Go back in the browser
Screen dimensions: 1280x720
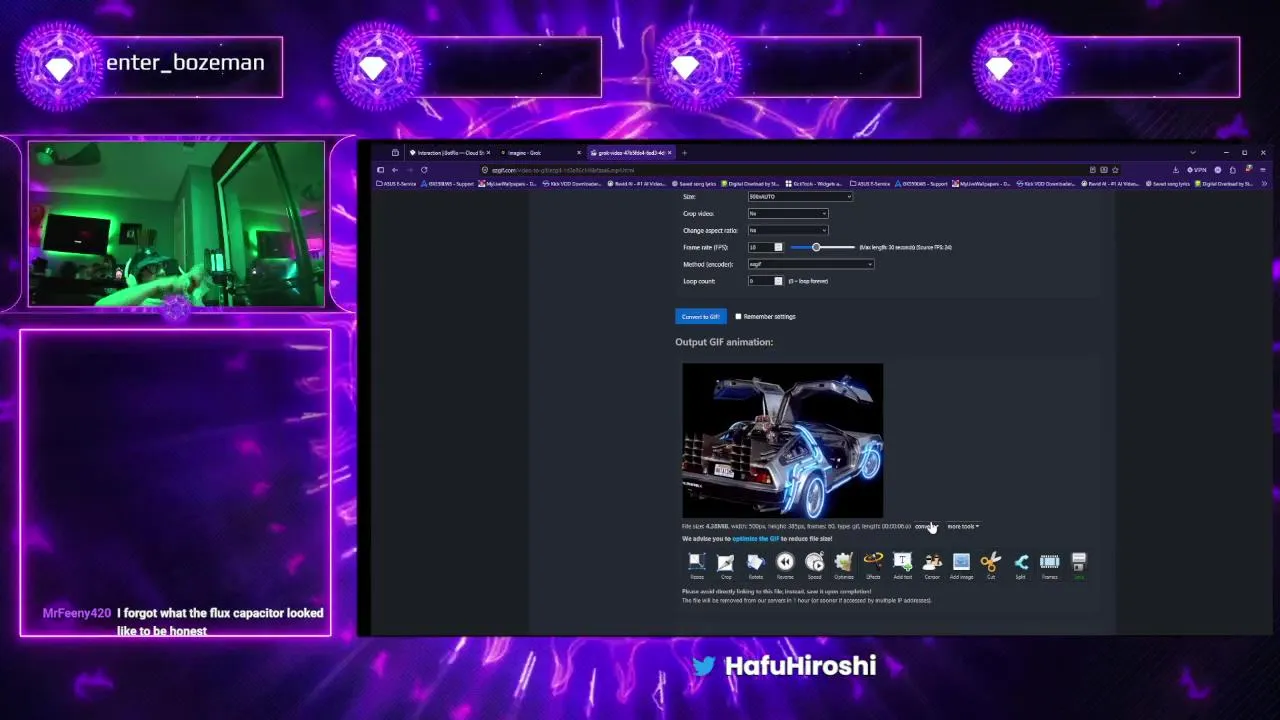(x=395, y=170)
